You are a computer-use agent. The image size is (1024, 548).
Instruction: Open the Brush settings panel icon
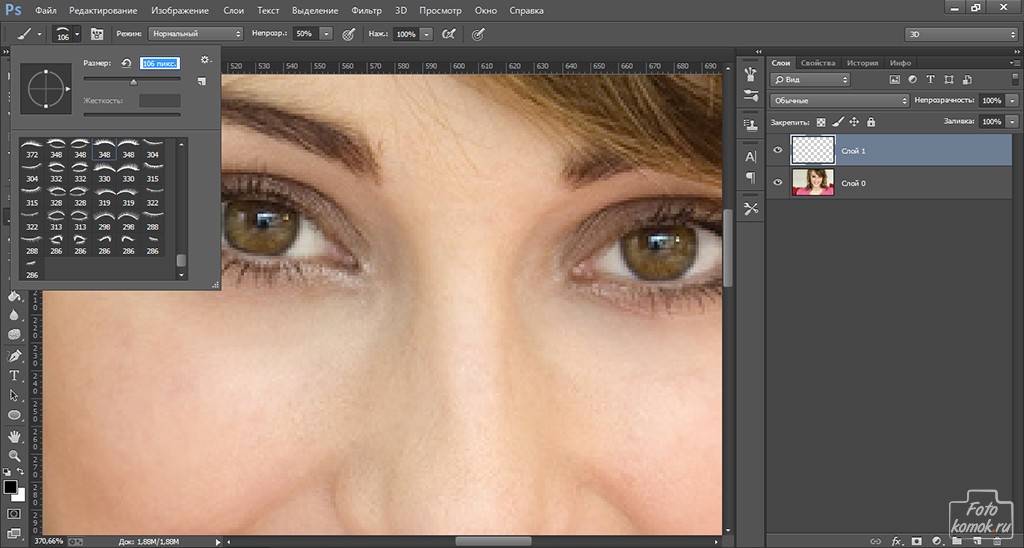pyautogui.click(x=750, y=96)
